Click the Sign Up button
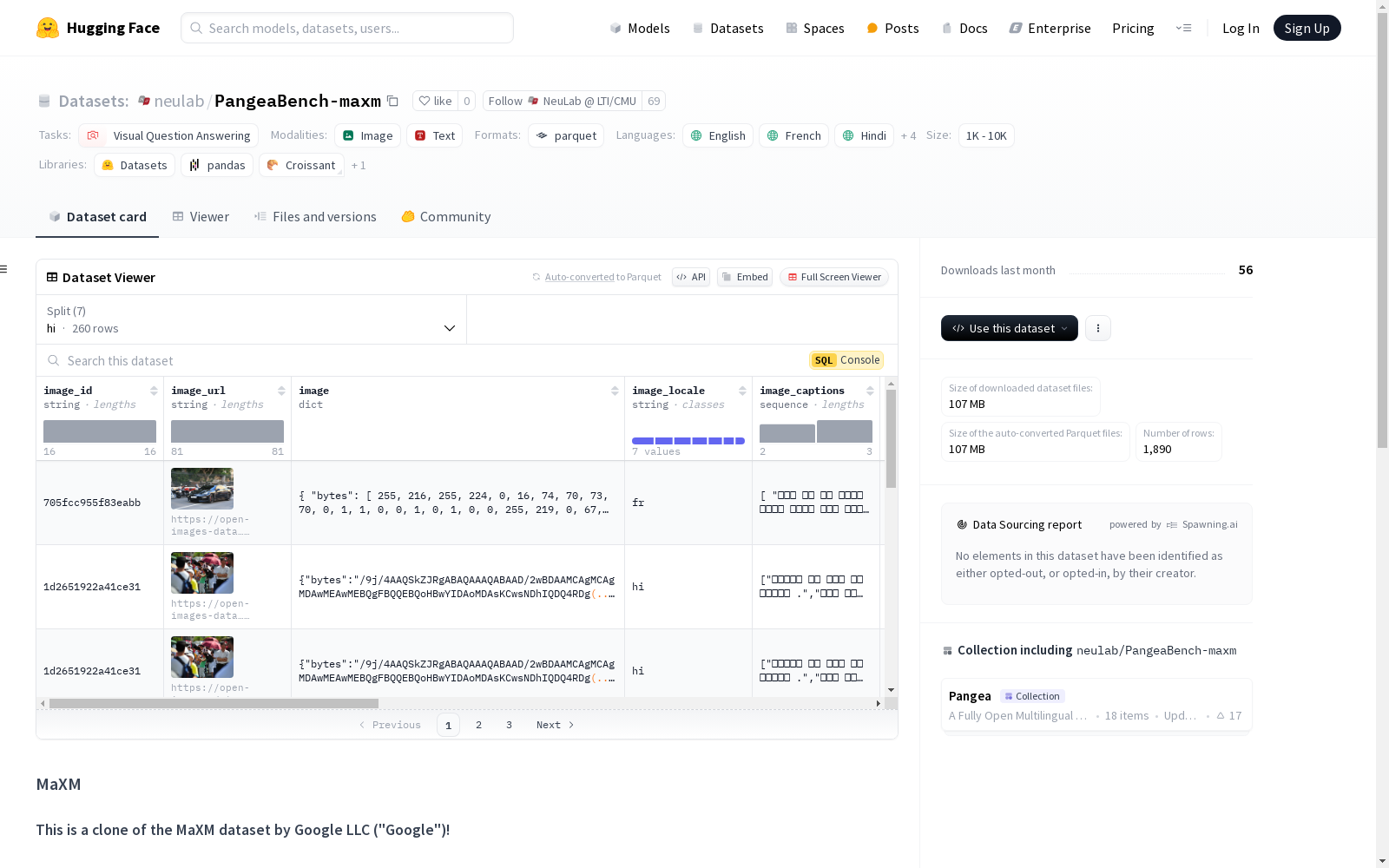Screen dimensions: 1389x868 click(1307, 28)
